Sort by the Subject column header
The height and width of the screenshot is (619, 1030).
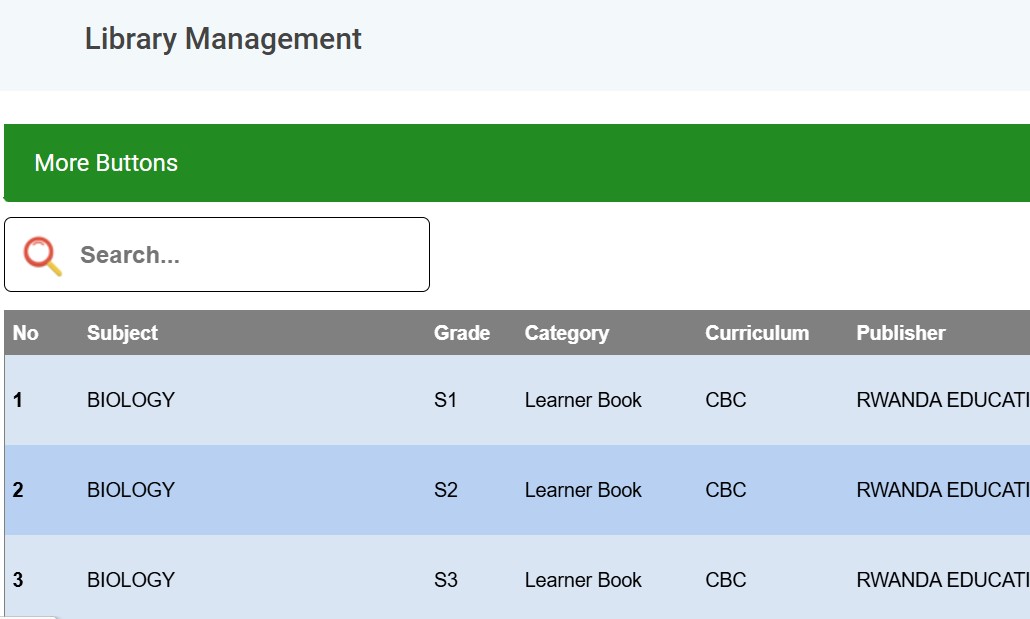pyautogui.click(x=122, y=333)
